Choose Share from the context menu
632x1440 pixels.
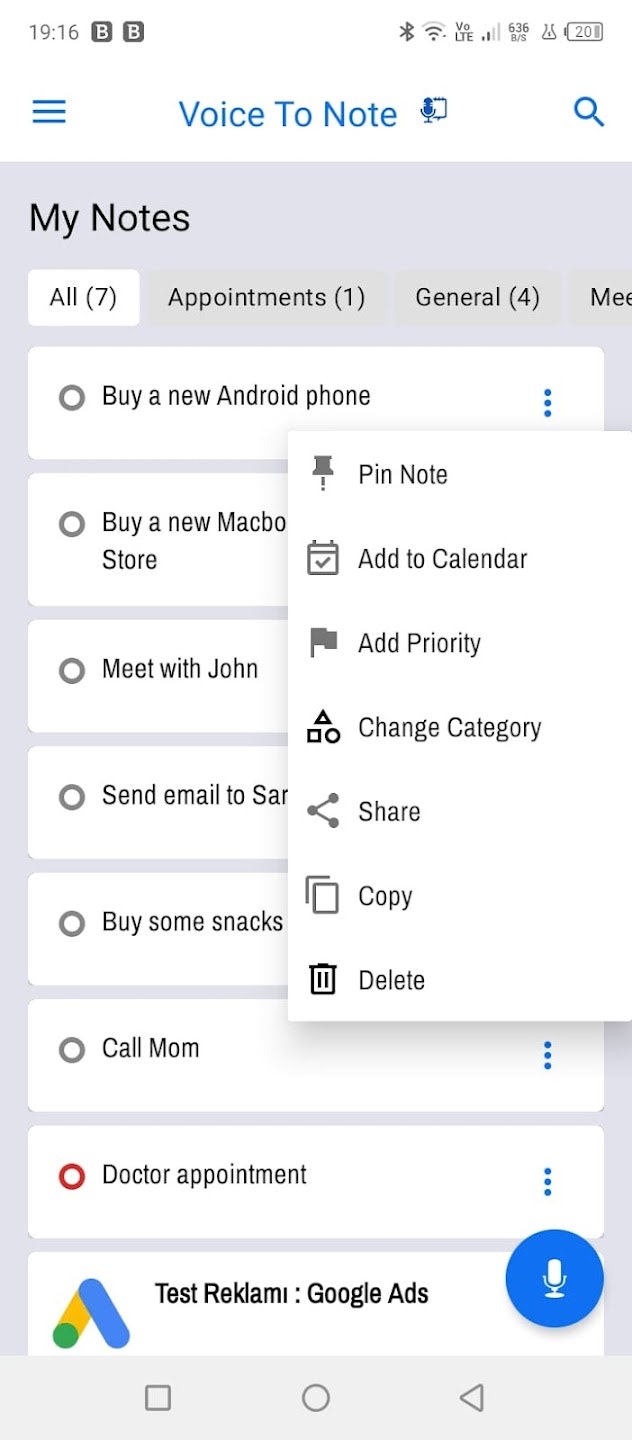tap(389, 811)
